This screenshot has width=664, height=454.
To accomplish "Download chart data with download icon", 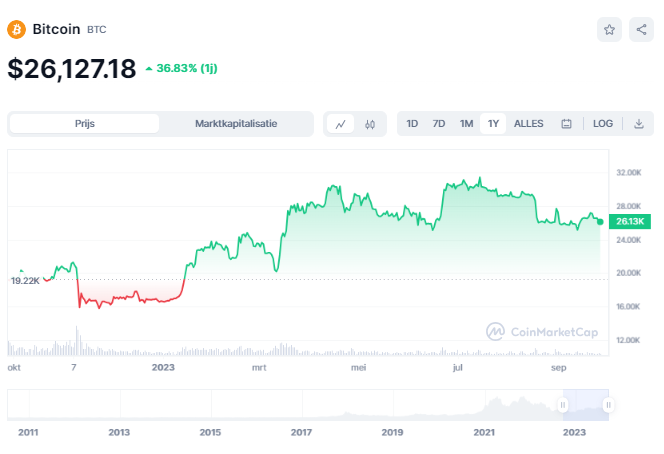I will coord(639,124).
